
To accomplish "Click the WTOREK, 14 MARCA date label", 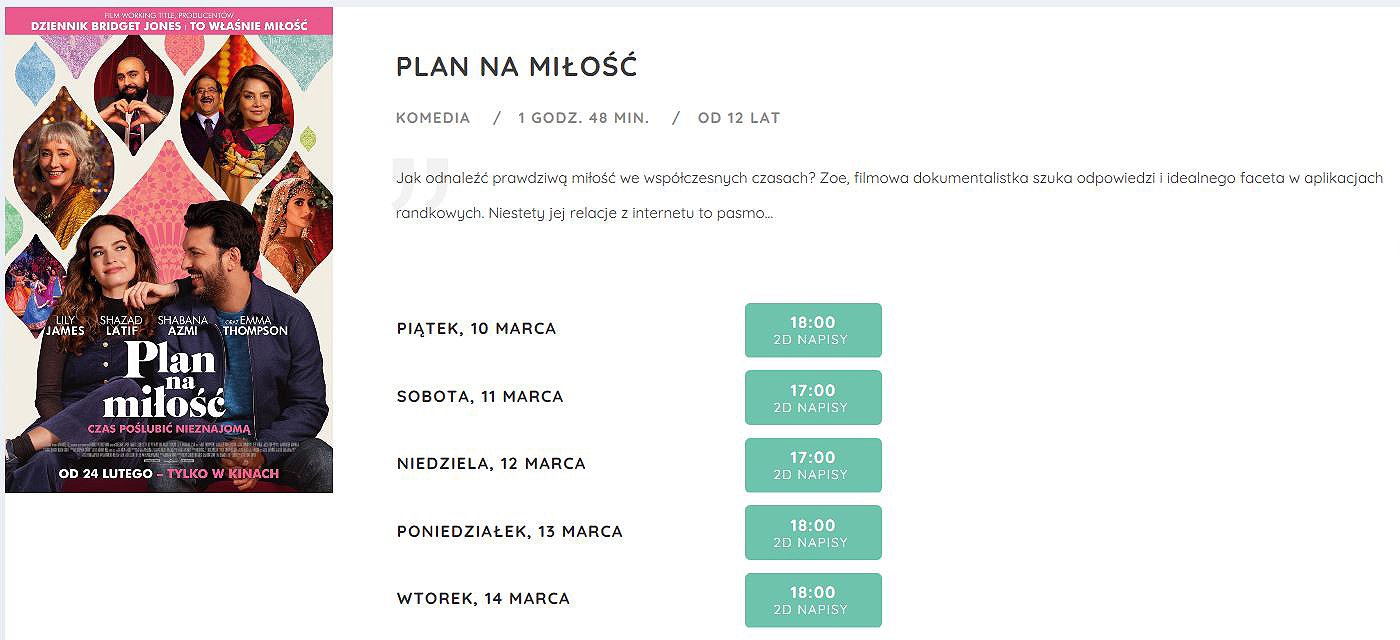I will pos(483,599).
